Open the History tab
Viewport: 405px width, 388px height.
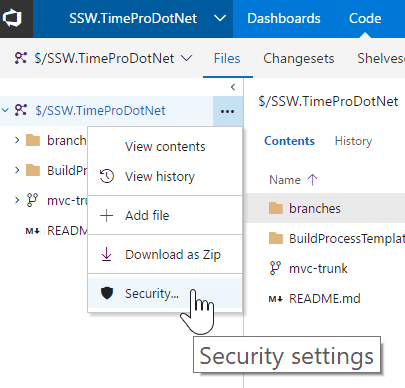coord(353,141)
